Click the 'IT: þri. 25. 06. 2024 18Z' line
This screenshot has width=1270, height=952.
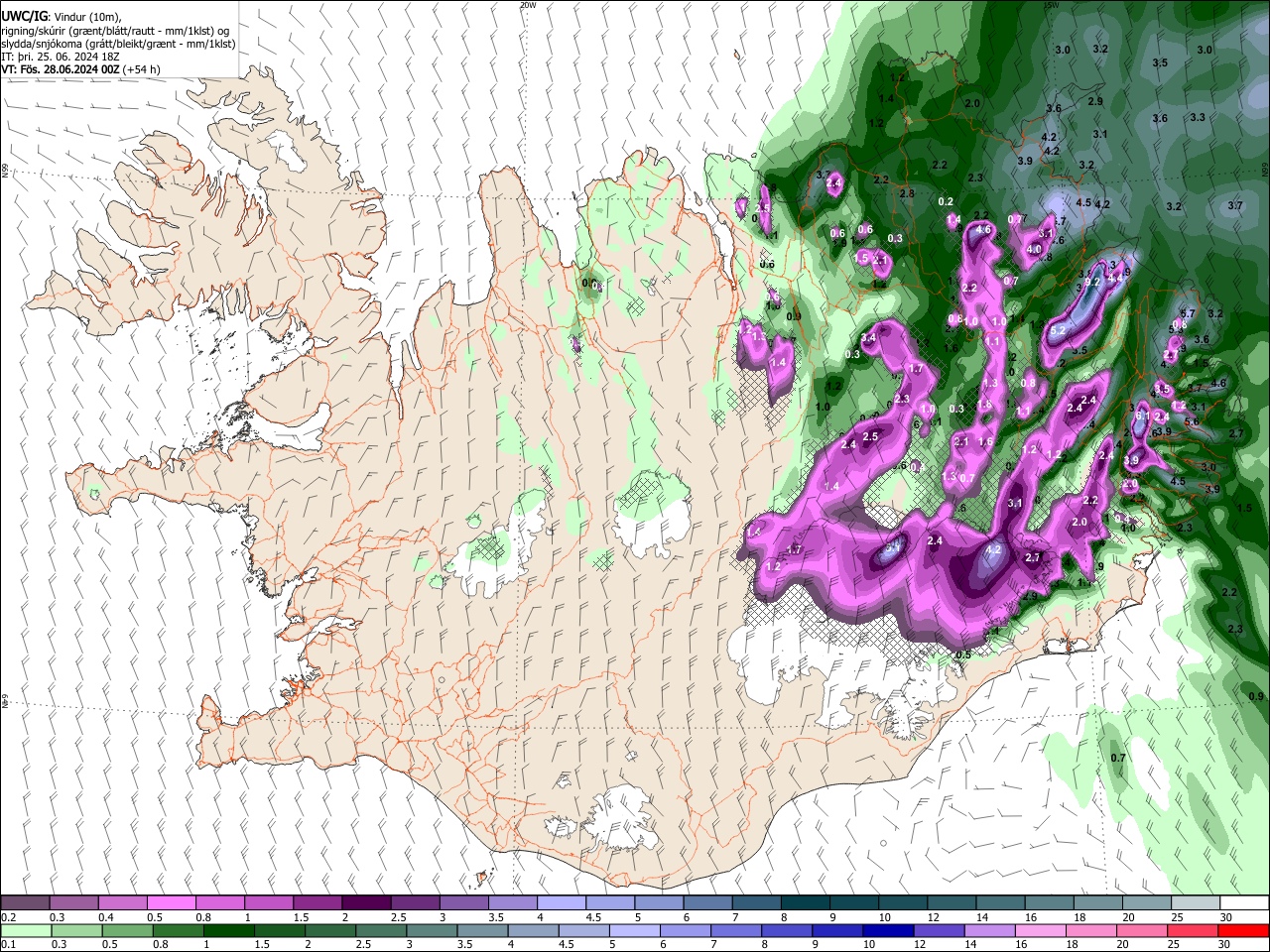(62, 57)
